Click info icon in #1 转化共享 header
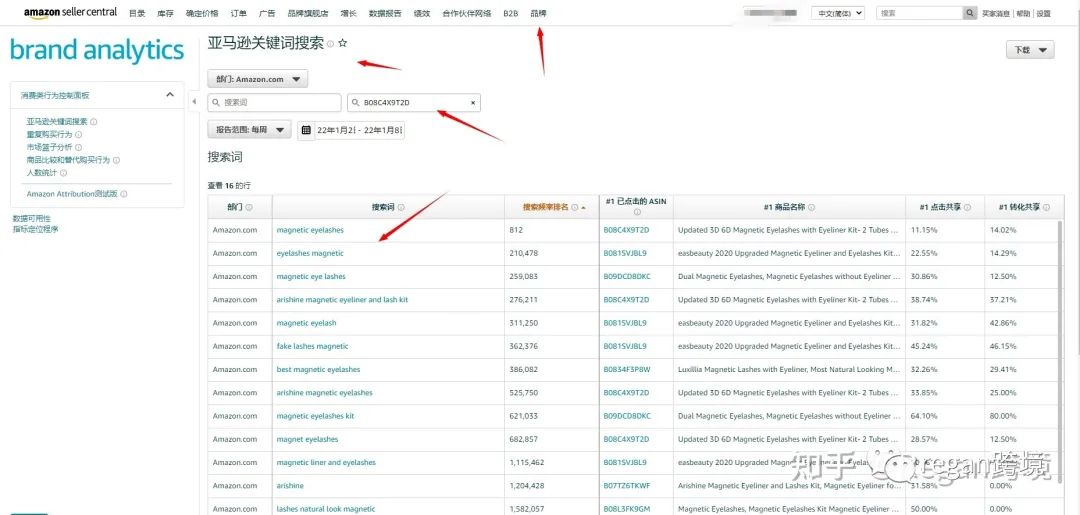Screen dimensions: 1080x515 (x=1047, y=207)
